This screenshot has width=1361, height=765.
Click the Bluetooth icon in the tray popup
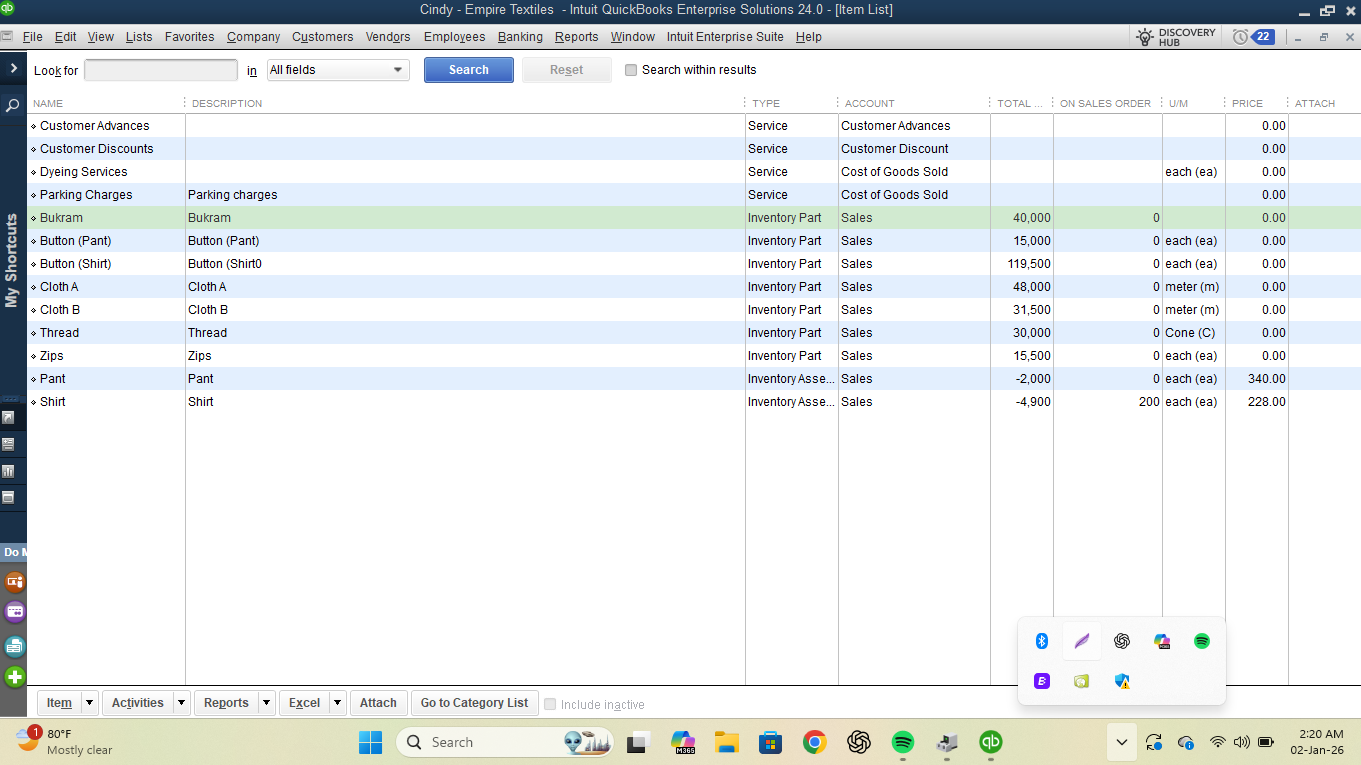coord(1041,641)
